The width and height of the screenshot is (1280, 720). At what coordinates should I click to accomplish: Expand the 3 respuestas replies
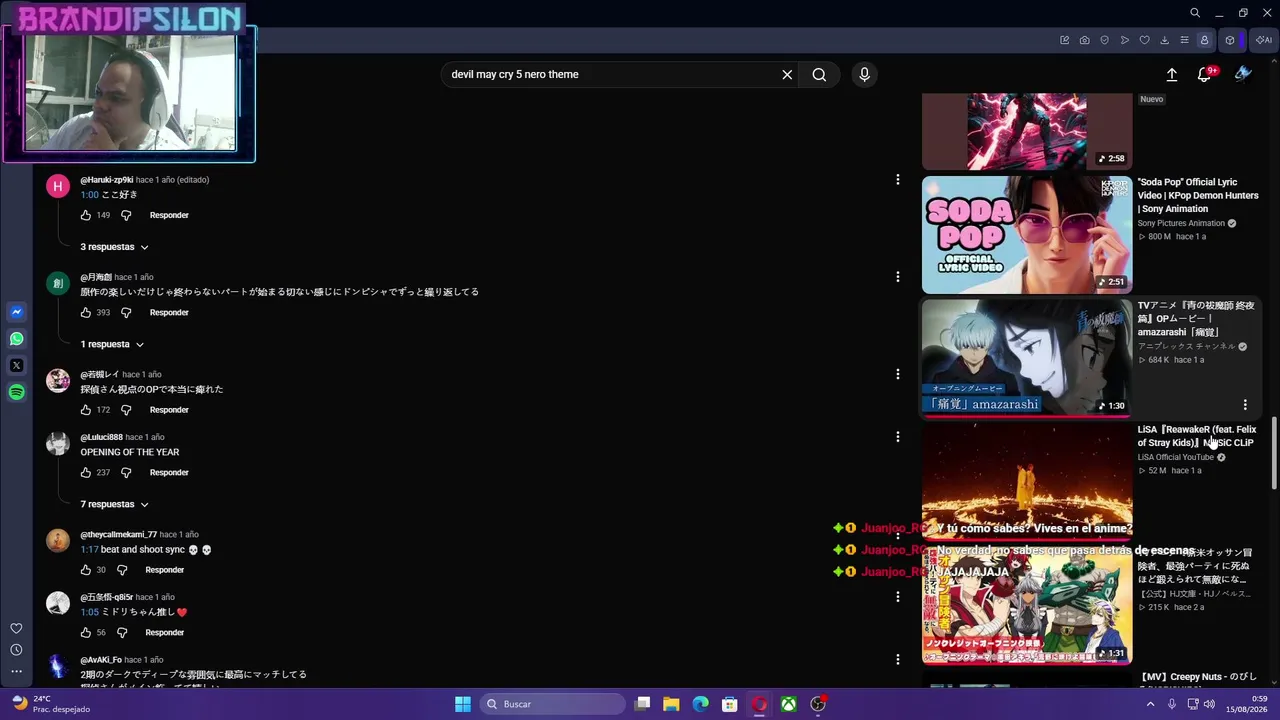[x=115, y=247]
